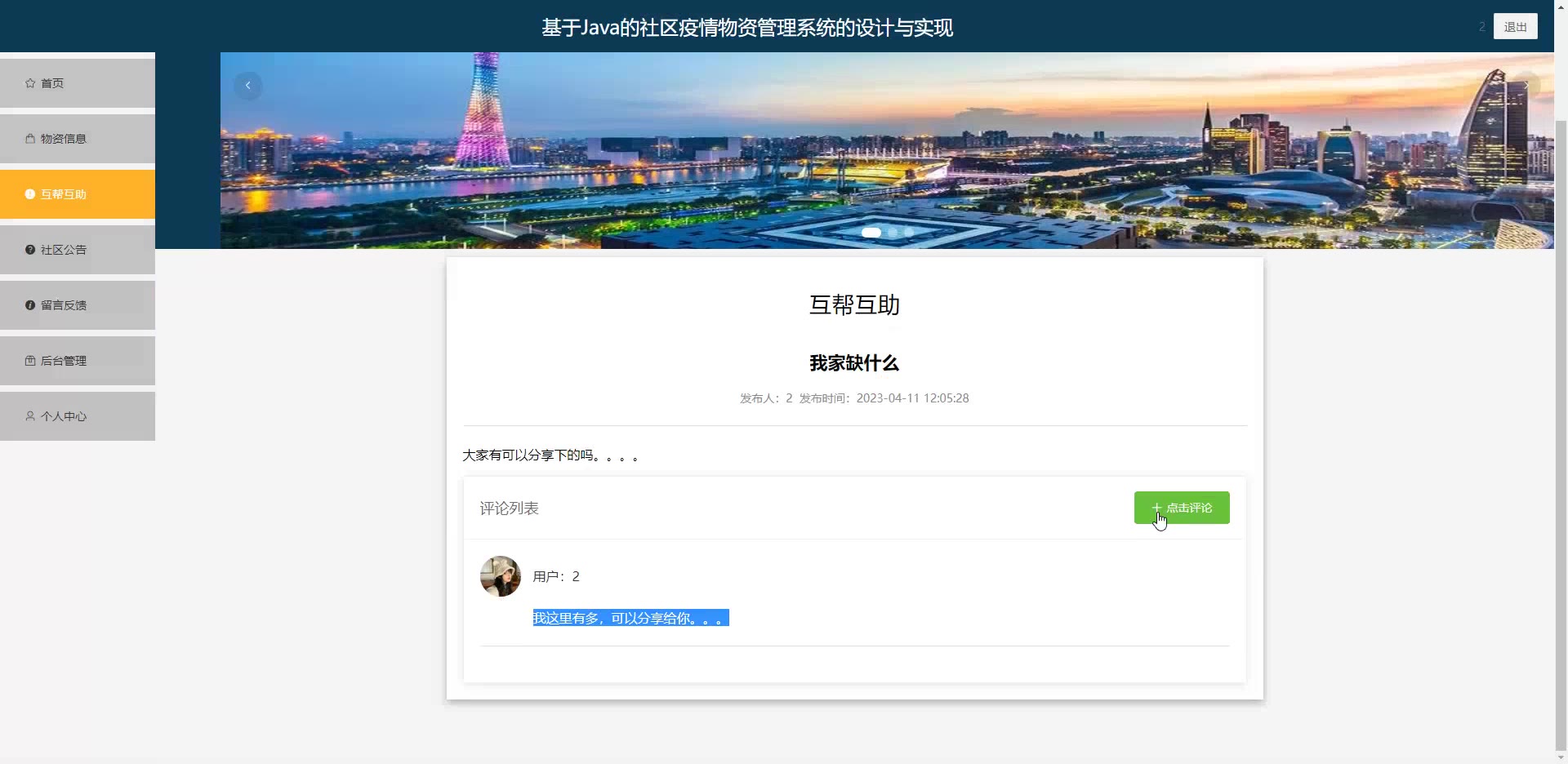Screen dimensions: 1568x764
Task: Go to the previous banner slide
Action: tap(248, 86)
